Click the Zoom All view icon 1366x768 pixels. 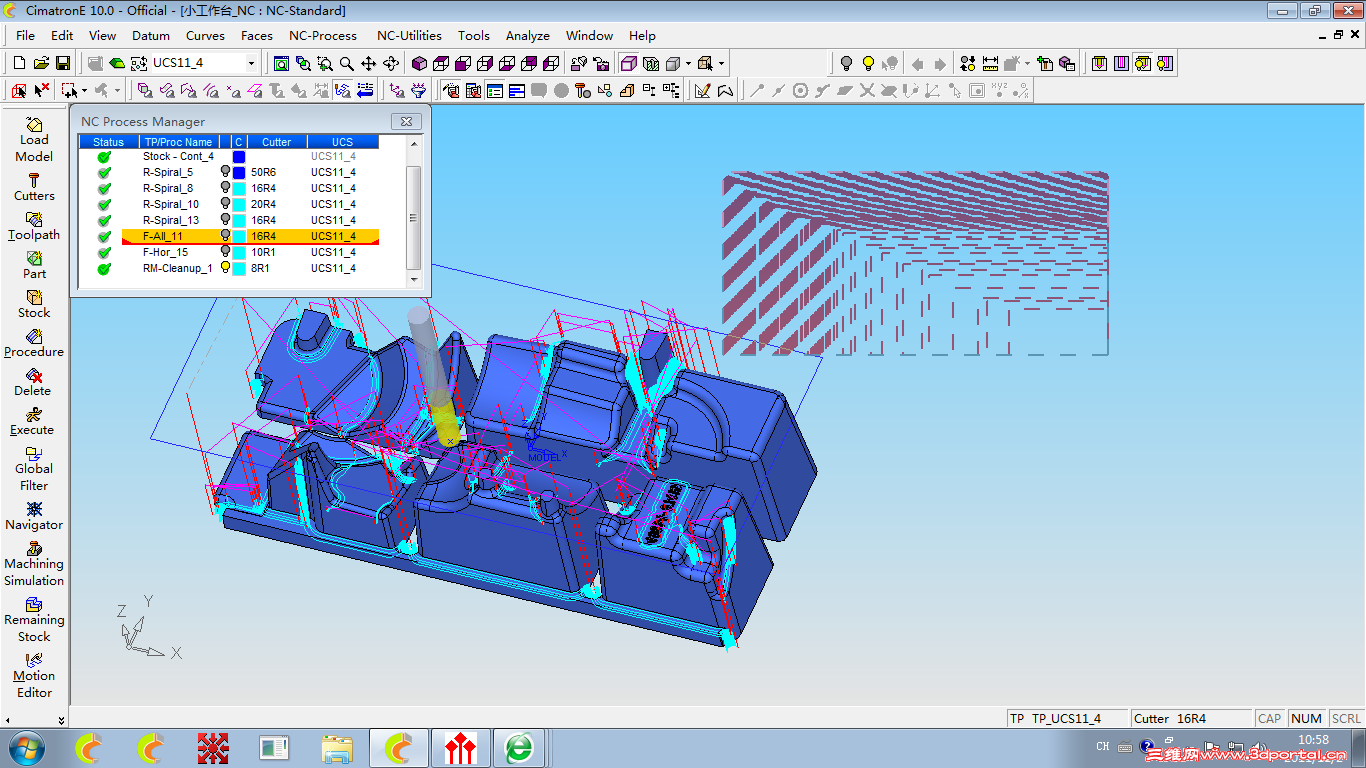coord(281,63)
